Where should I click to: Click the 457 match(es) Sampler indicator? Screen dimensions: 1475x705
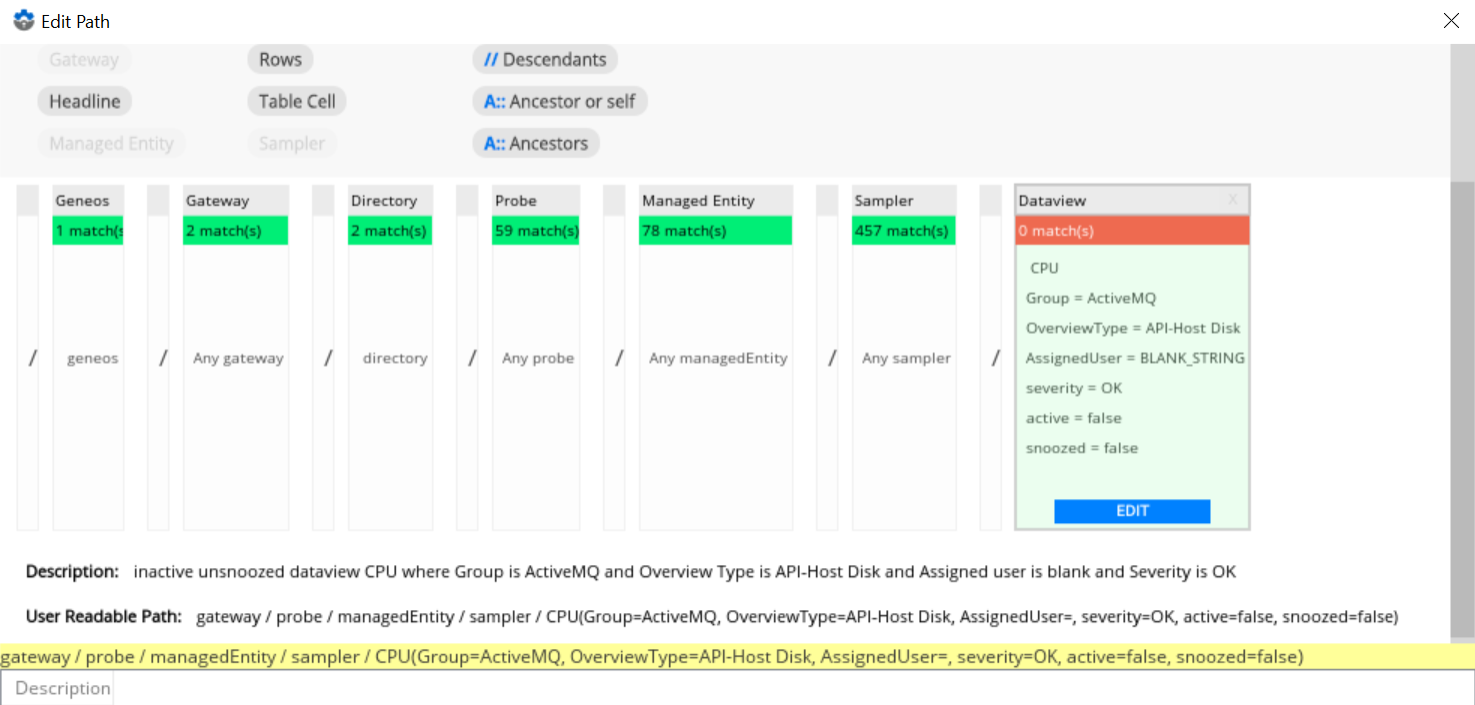pyautogui.click(x=904, y=231)
